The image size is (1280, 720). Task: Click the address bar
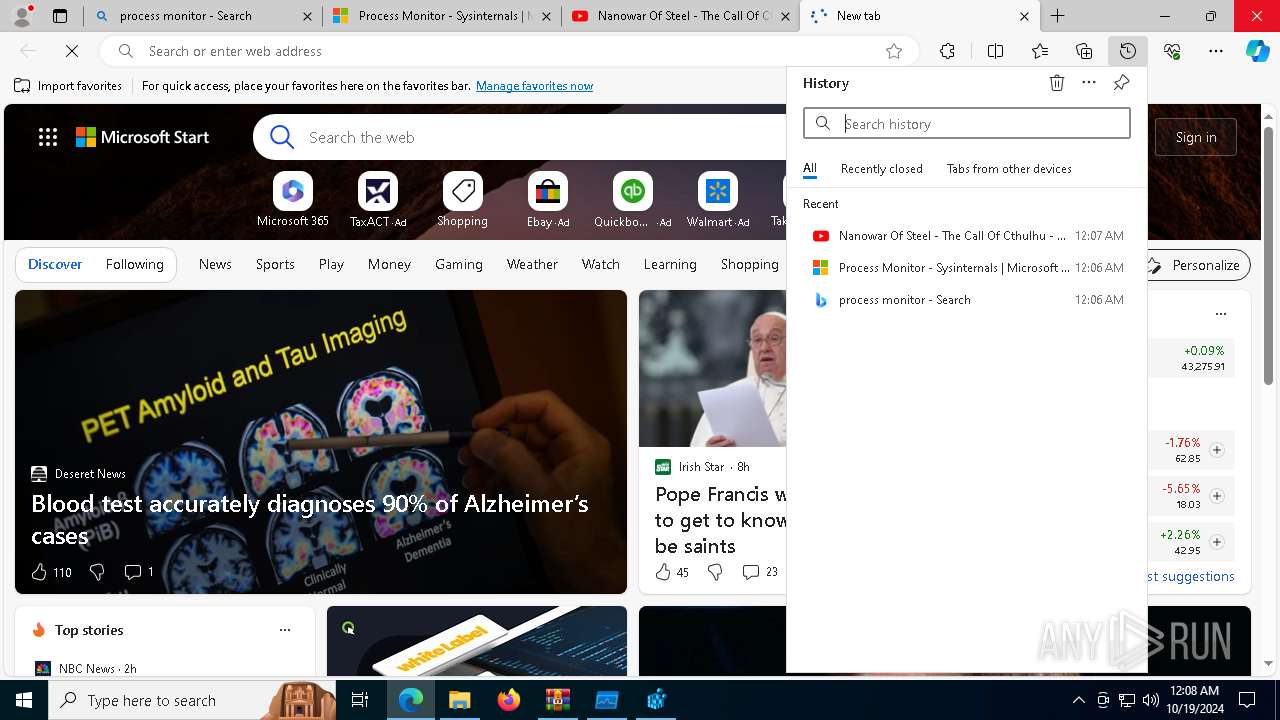coord(510,51)
